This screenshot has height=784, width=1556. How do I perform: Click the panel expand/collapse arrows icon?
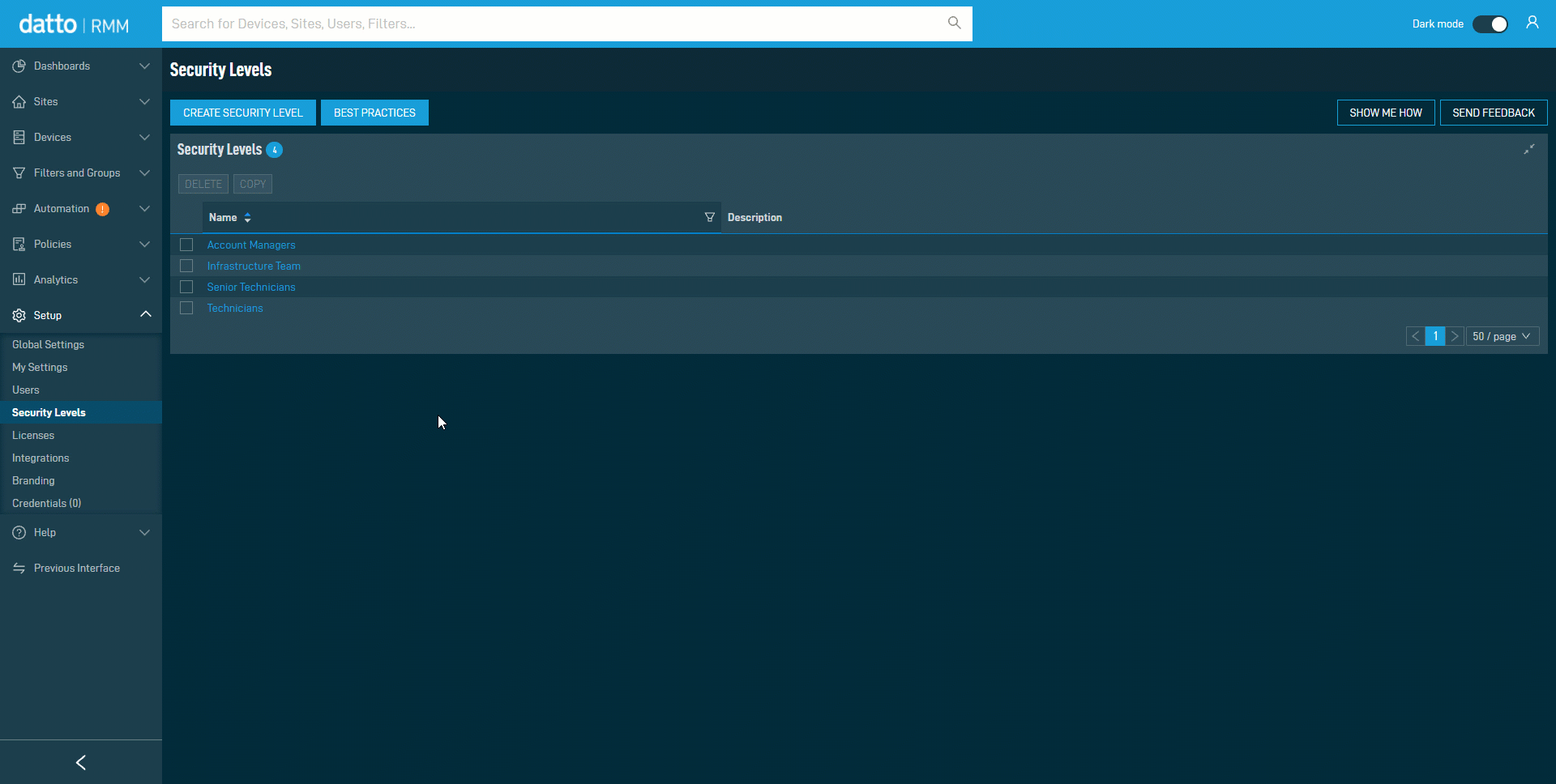tap(1529, 149)
